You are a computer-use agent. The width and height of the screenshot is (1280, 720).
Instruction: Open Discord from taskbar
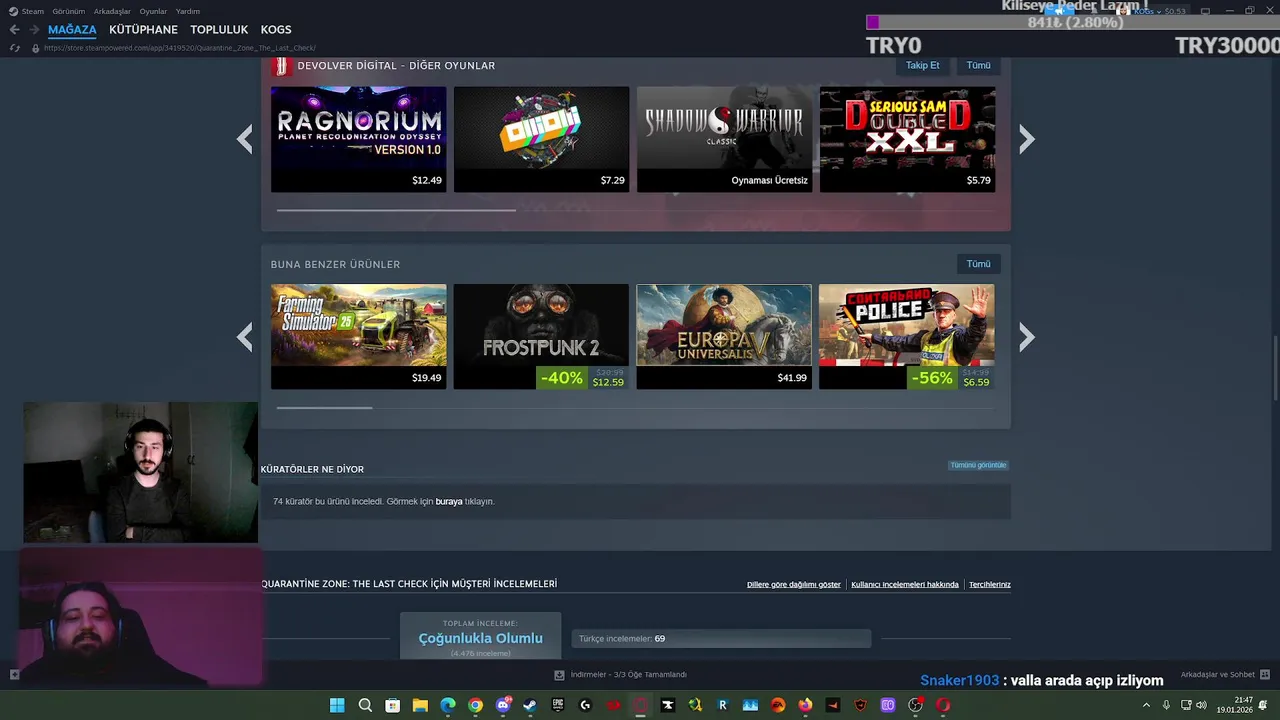[x=503, y=705]
